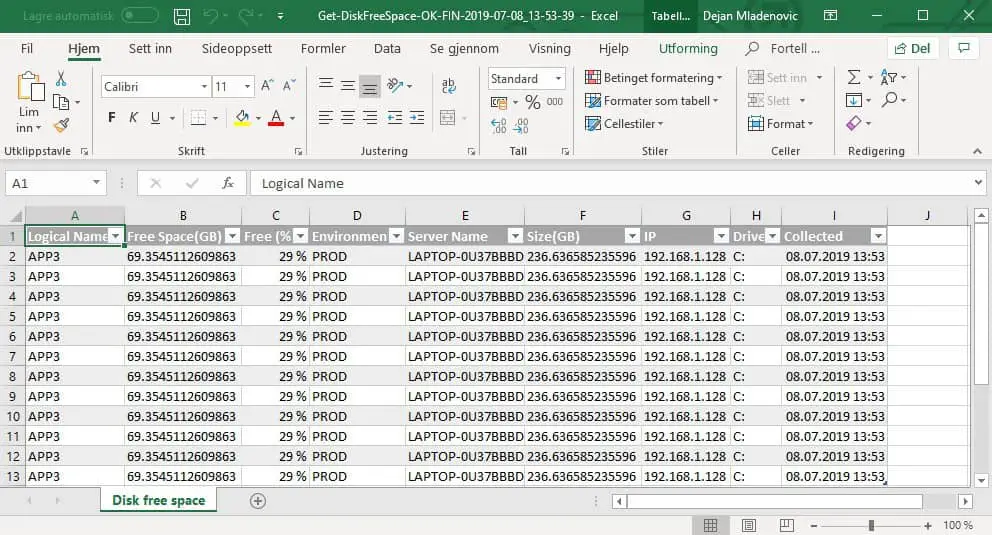Click the Find magnifier icon in Redigering
This screenshot has width=992, height=535.
(x=890, y=100)
